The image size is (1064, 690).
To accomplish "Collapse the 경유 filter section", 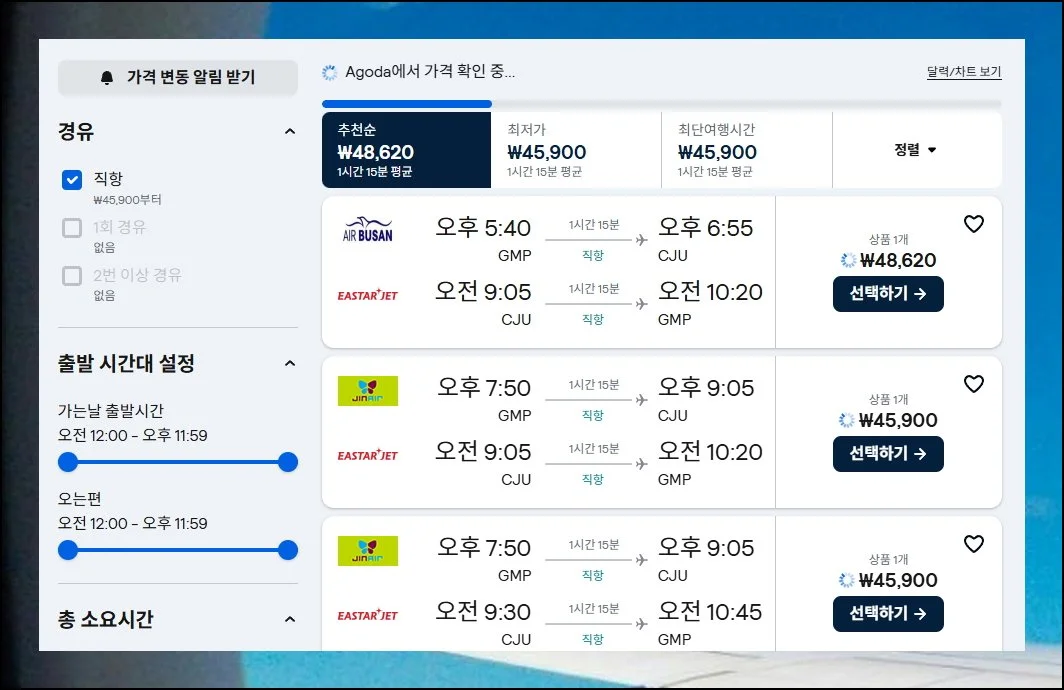I will click(x=290, y=132).
